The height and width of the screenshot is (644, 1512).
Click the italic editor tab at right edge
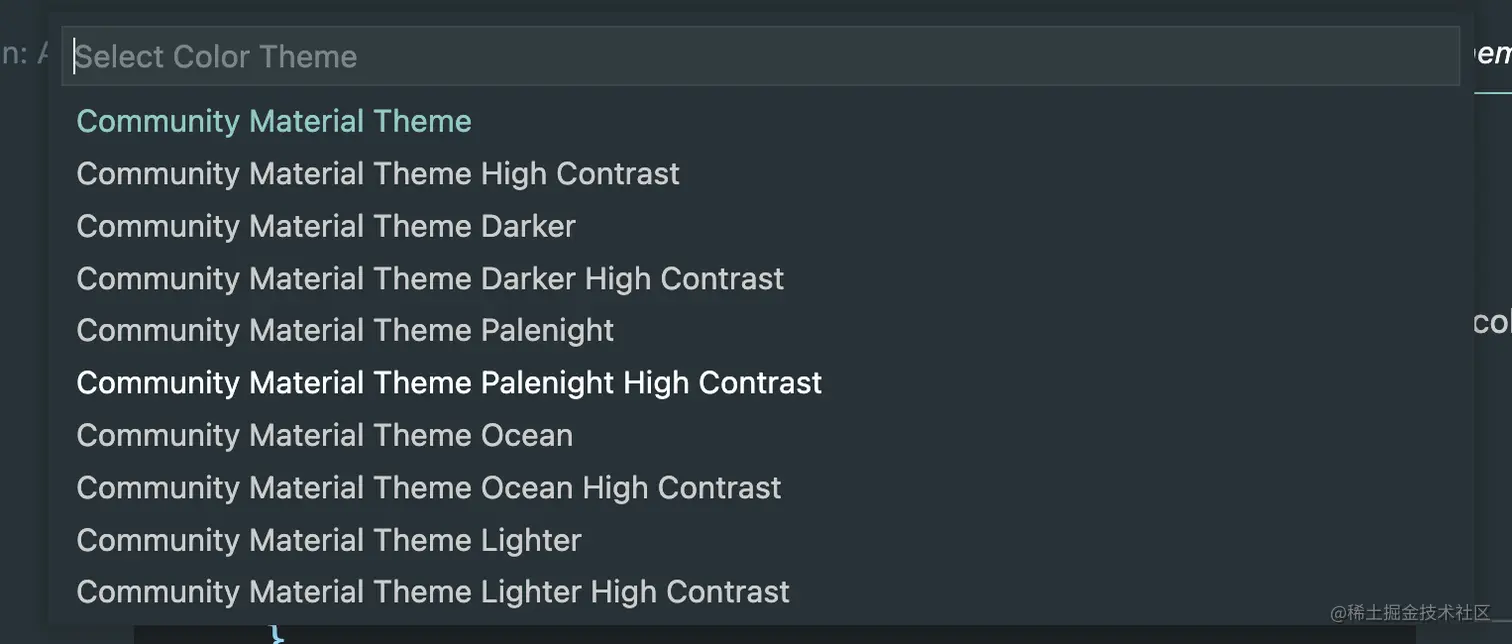[1493, 53]
